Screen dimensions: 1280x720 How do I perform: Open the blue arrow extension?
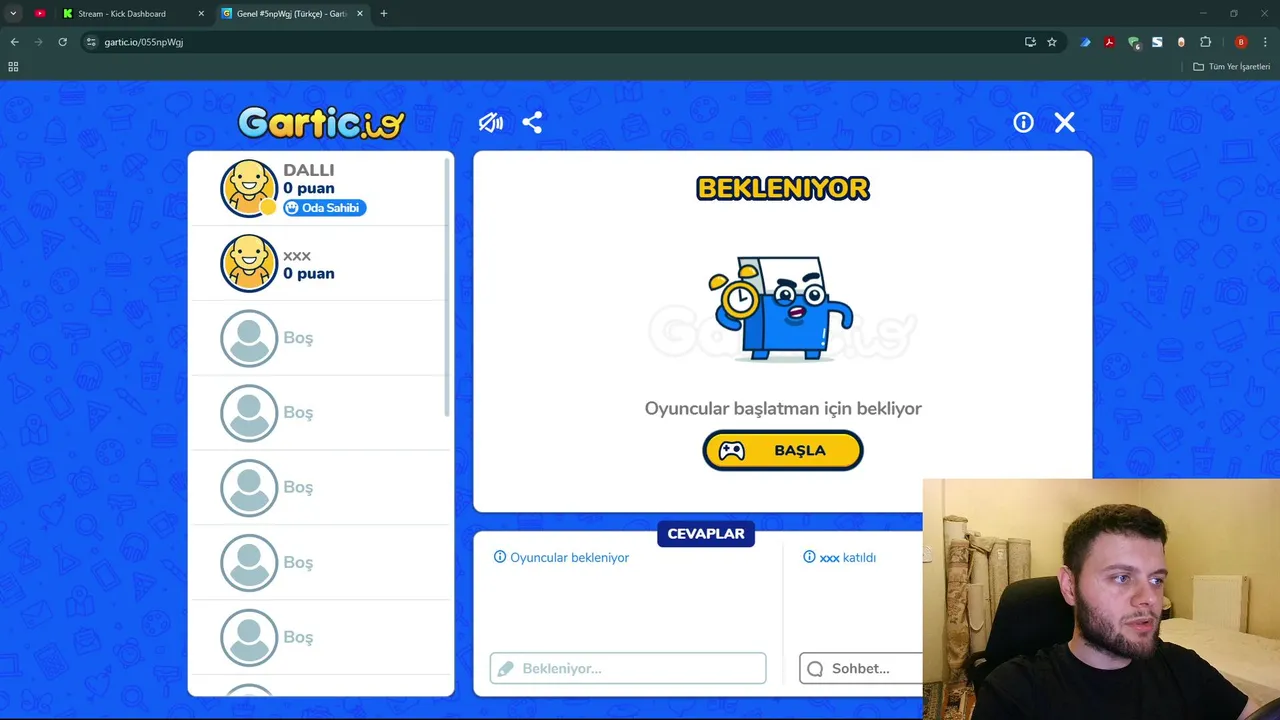coord(1085,42)
